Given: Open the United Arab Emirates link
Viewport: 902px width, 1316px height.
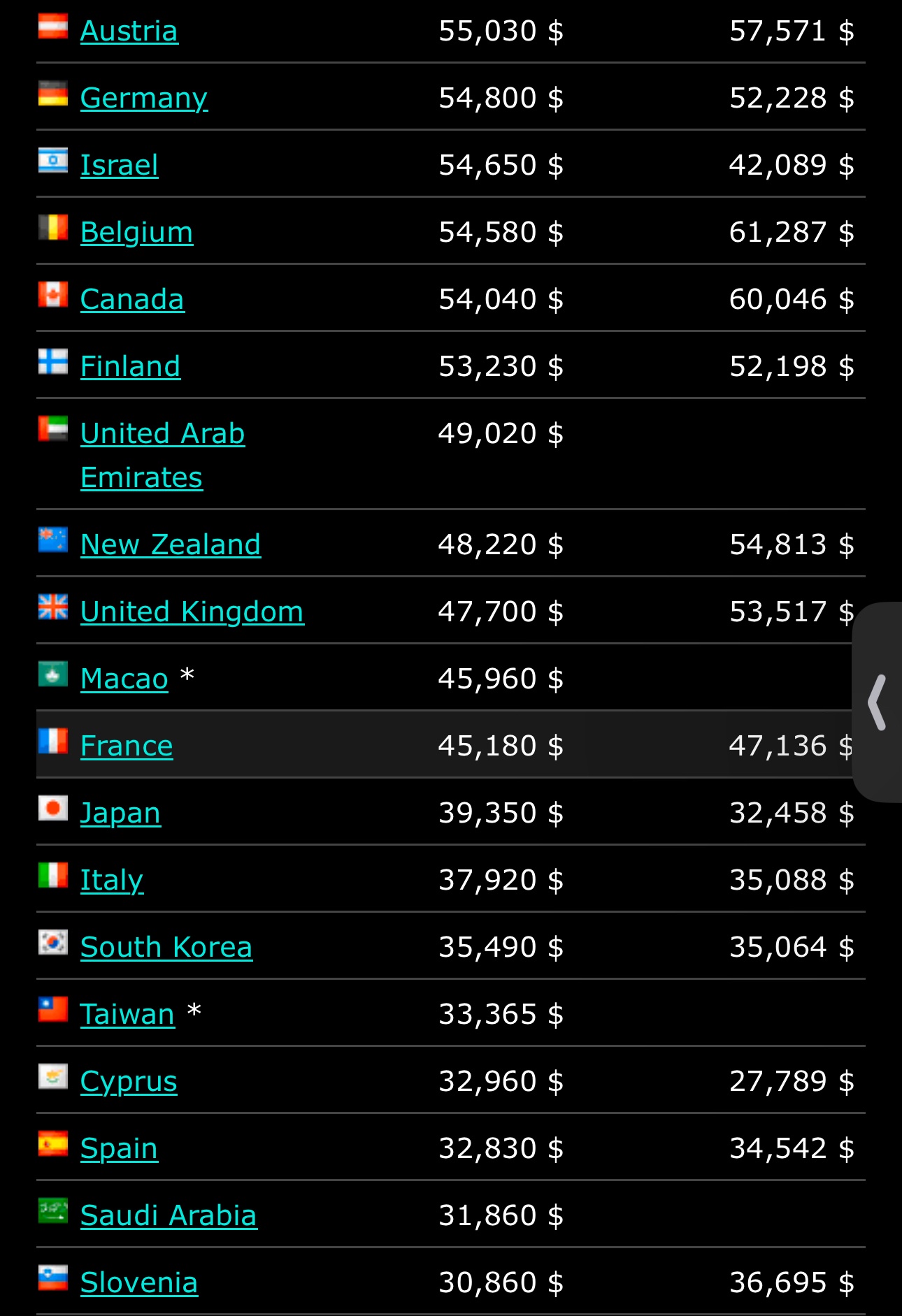Looking at the screenshot, I should coord(163,456).
